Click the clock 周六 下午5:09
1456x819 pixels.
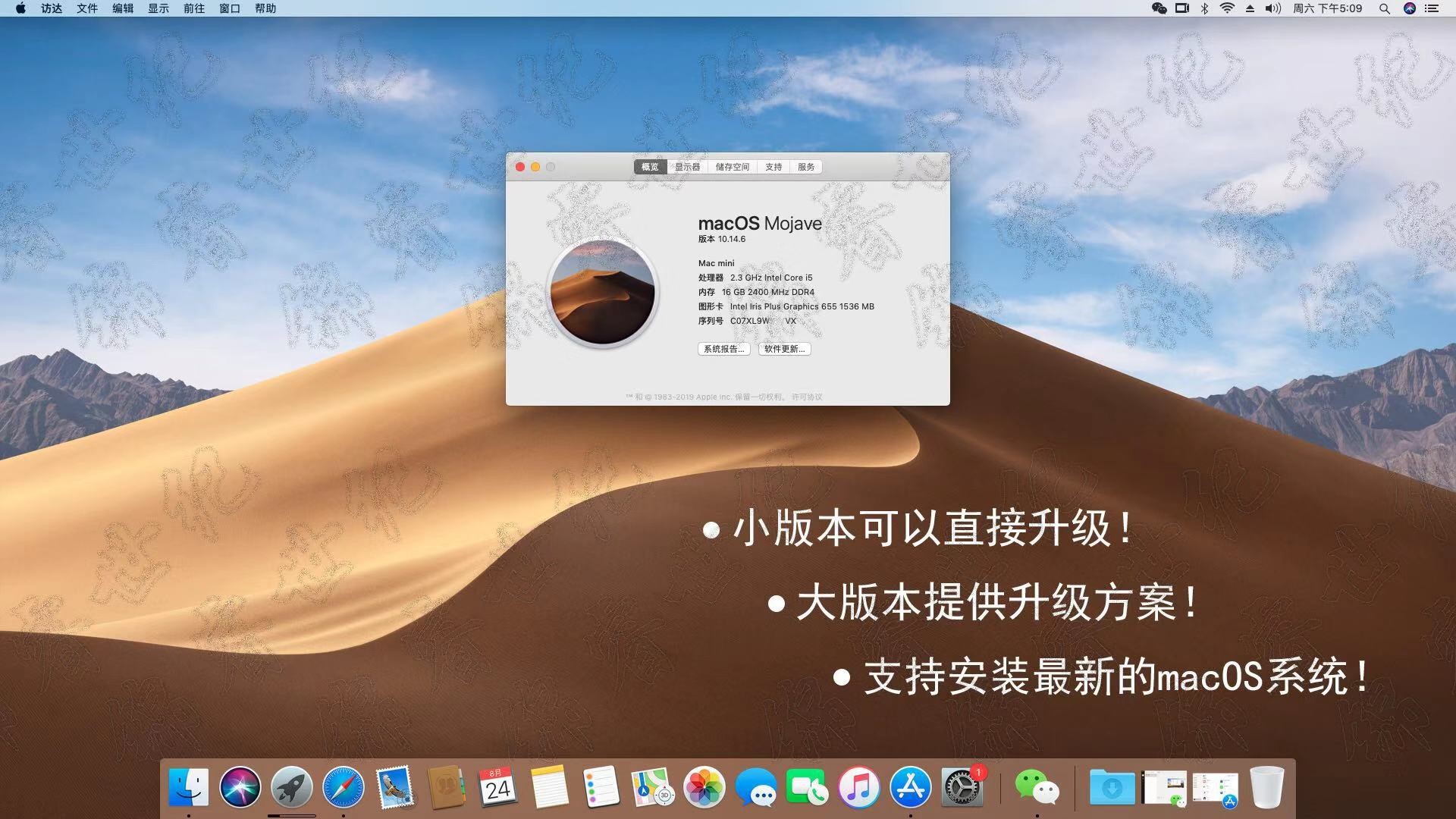(1328, 8)
